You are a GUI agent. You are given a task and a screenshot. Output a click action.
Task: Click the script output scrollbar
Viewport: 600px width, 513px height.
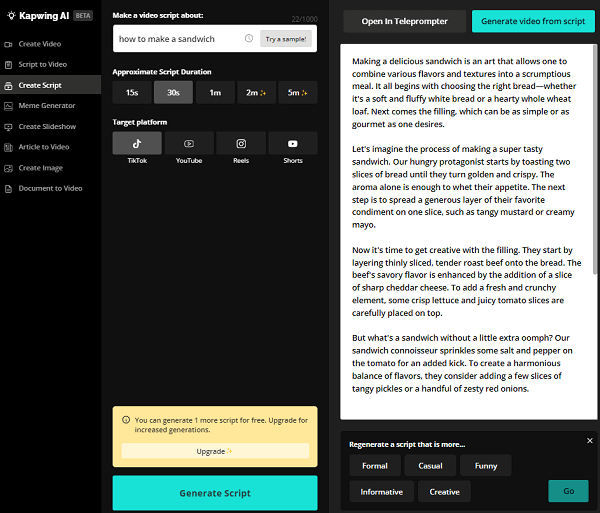(x=594, y=161)
